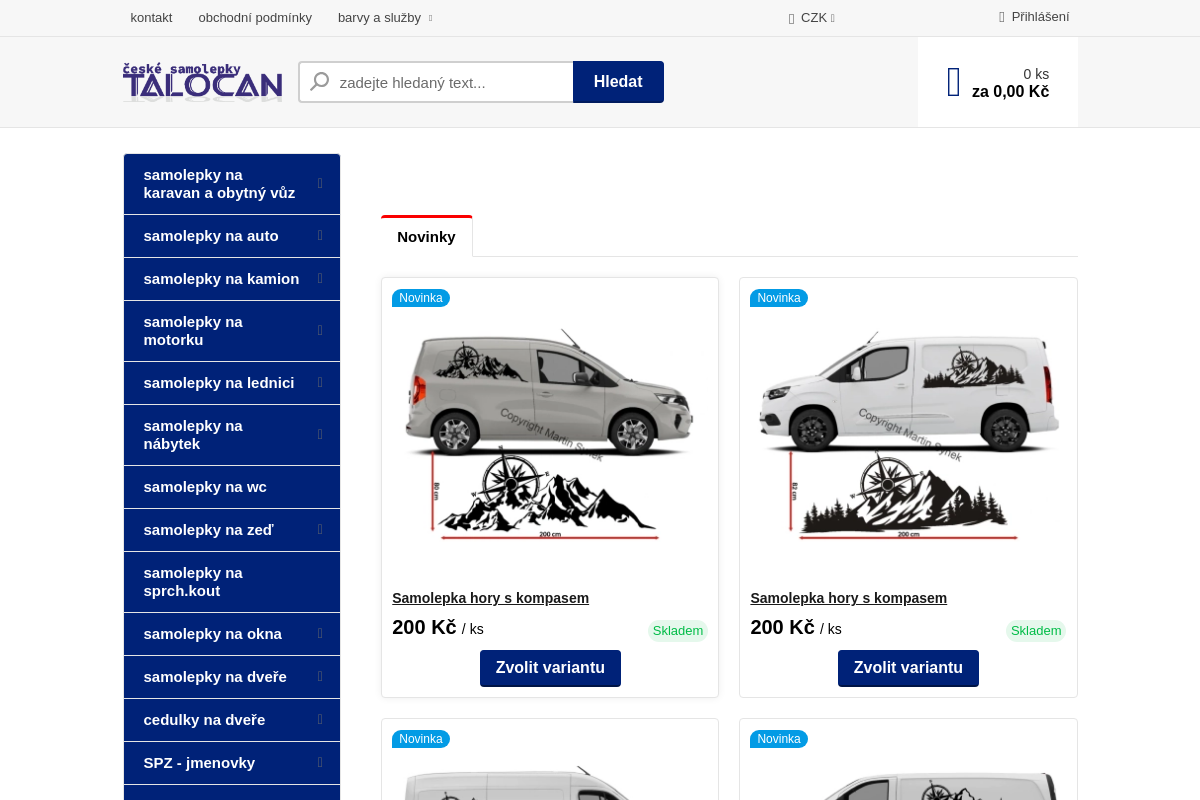Open the second Samolepka hory s kompasem link
The height and width of the screenshot is (800, 1200).
tap(848, 598)
